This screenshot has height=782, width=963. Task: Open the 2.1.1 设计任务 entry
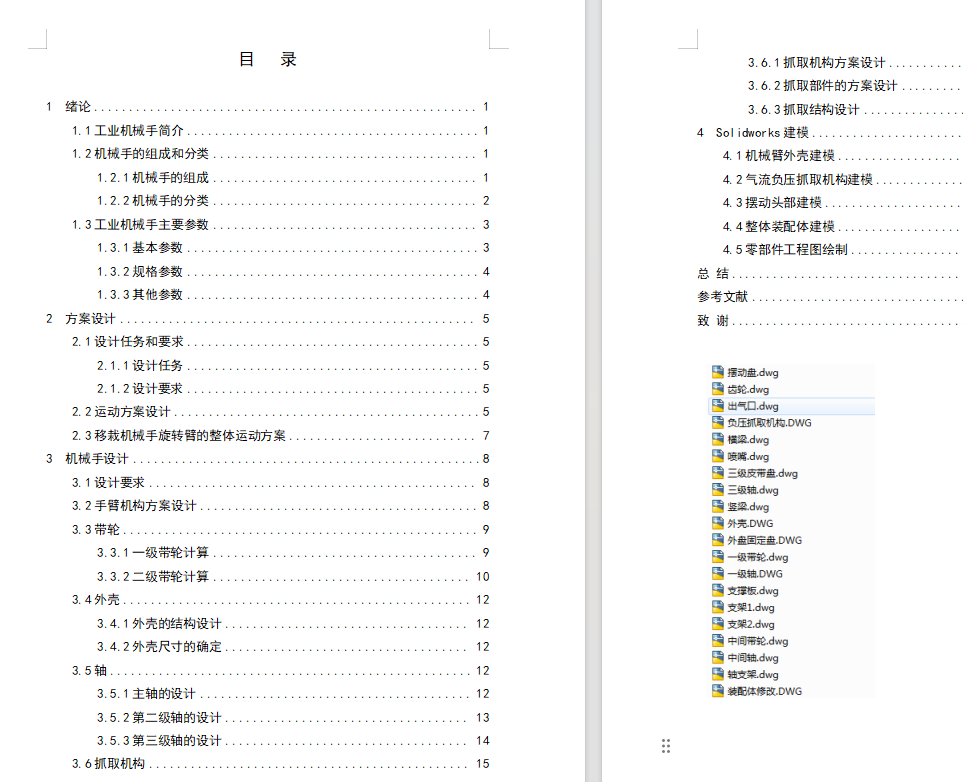tap(293, 366)
